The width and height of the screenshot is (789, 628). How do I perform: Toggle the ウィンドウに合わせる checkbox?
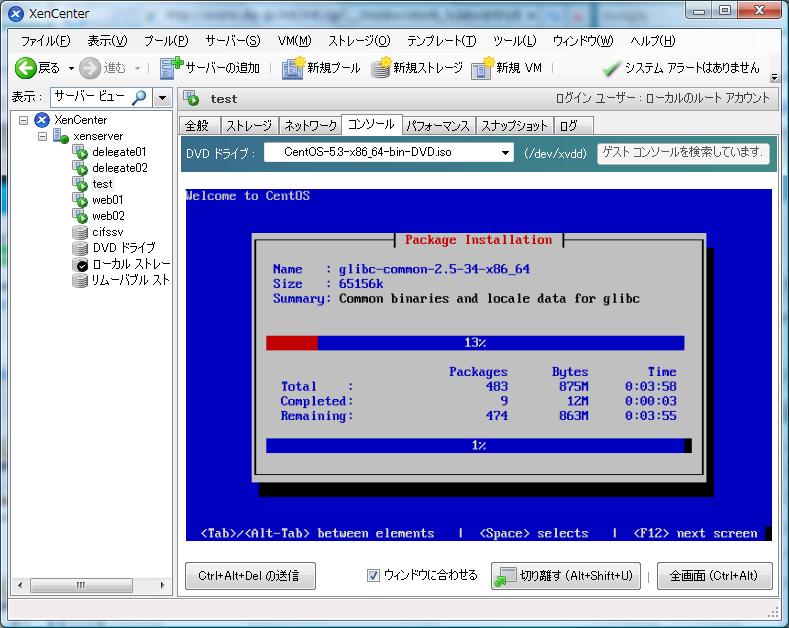(373, 575)
